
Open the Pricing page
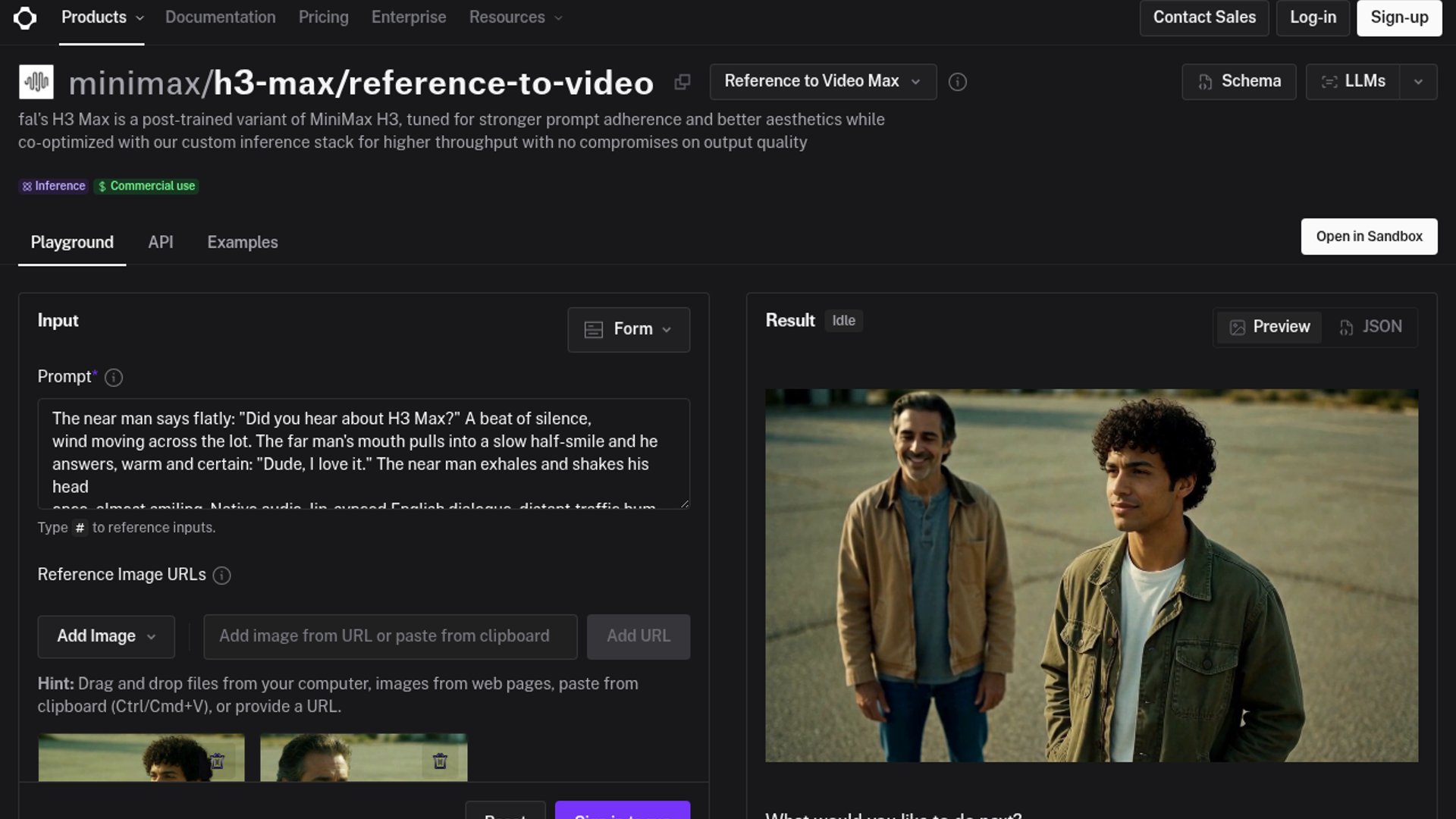(x=324, y=17)
